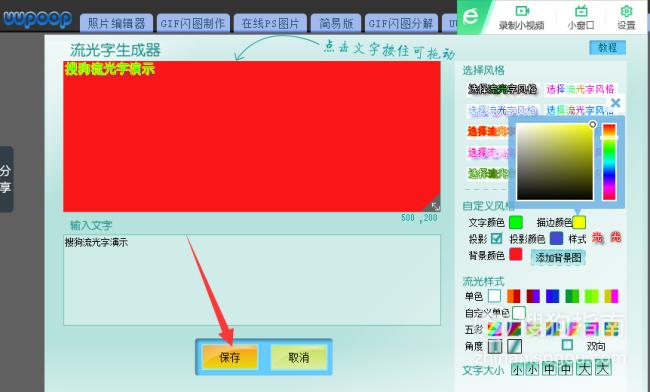The height and width of the screenshot is (392, 650).
Task: Pick the first 五彩 rainbow pattern
Action: tap(495, 329)
